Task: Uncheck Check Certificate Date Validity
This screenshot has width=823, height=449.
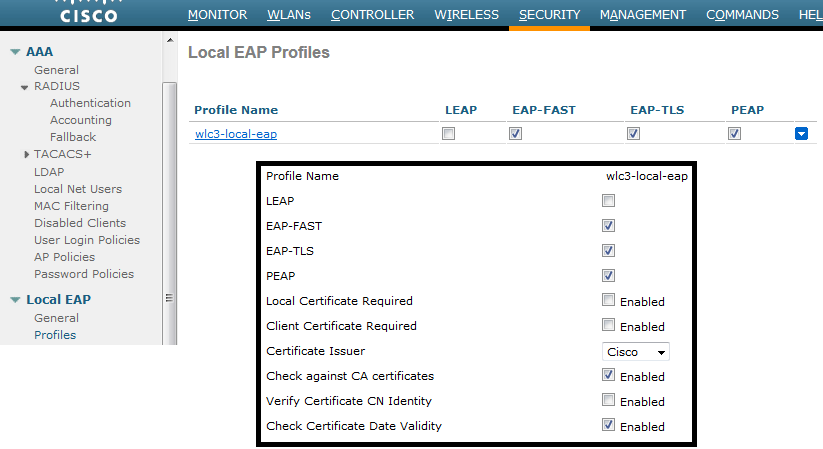Action: pyautogui.click(x=608, y=425)
